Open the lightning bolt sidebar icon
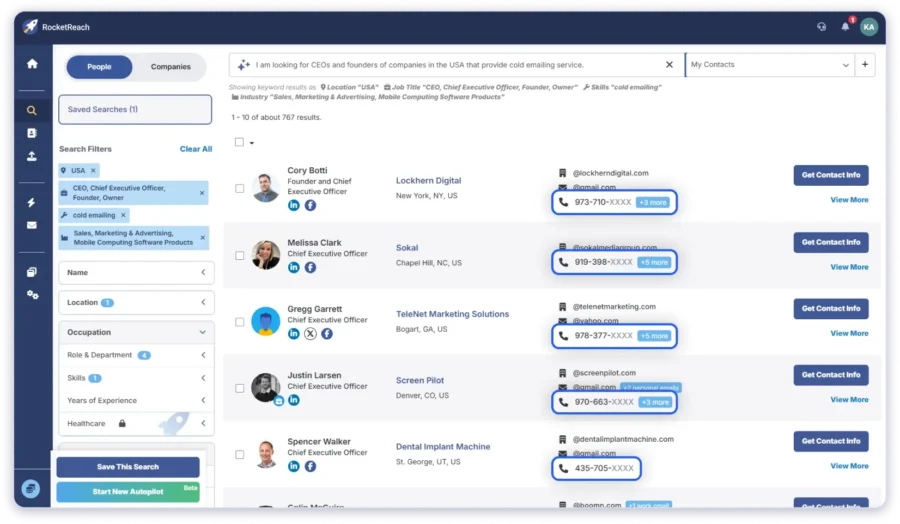 click(x=32, y=202)
